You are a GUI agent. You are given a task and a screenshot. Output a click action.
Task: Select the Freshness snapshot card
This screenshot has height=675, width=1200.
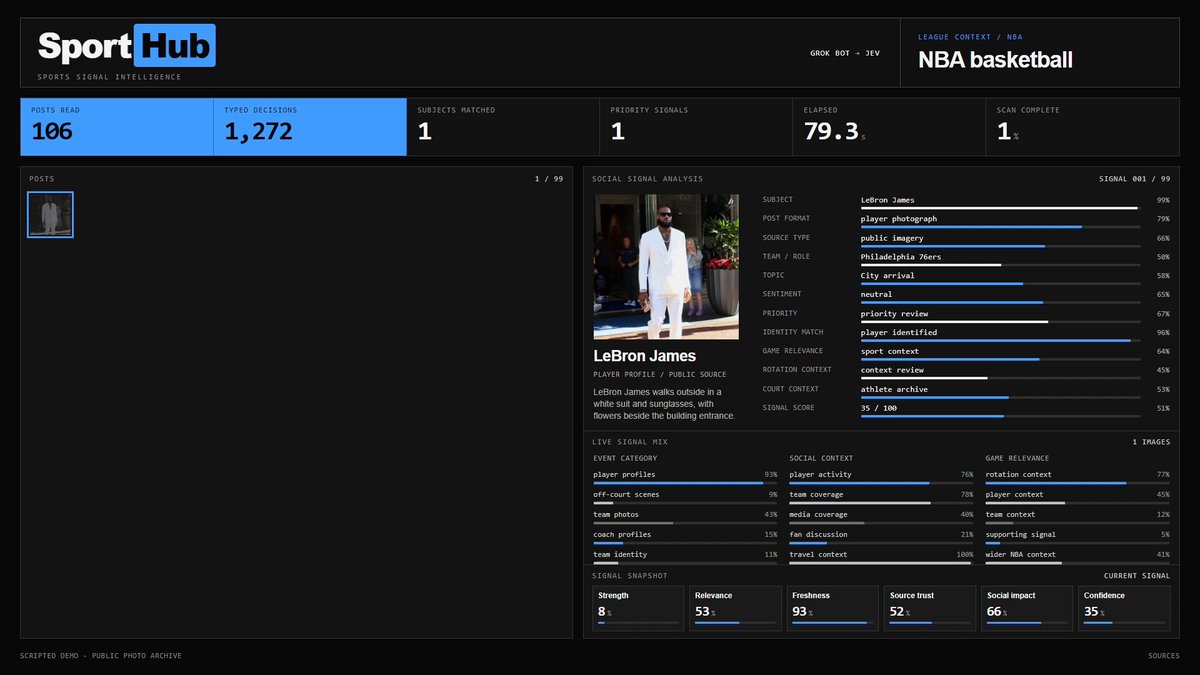[x=833, y=608]
